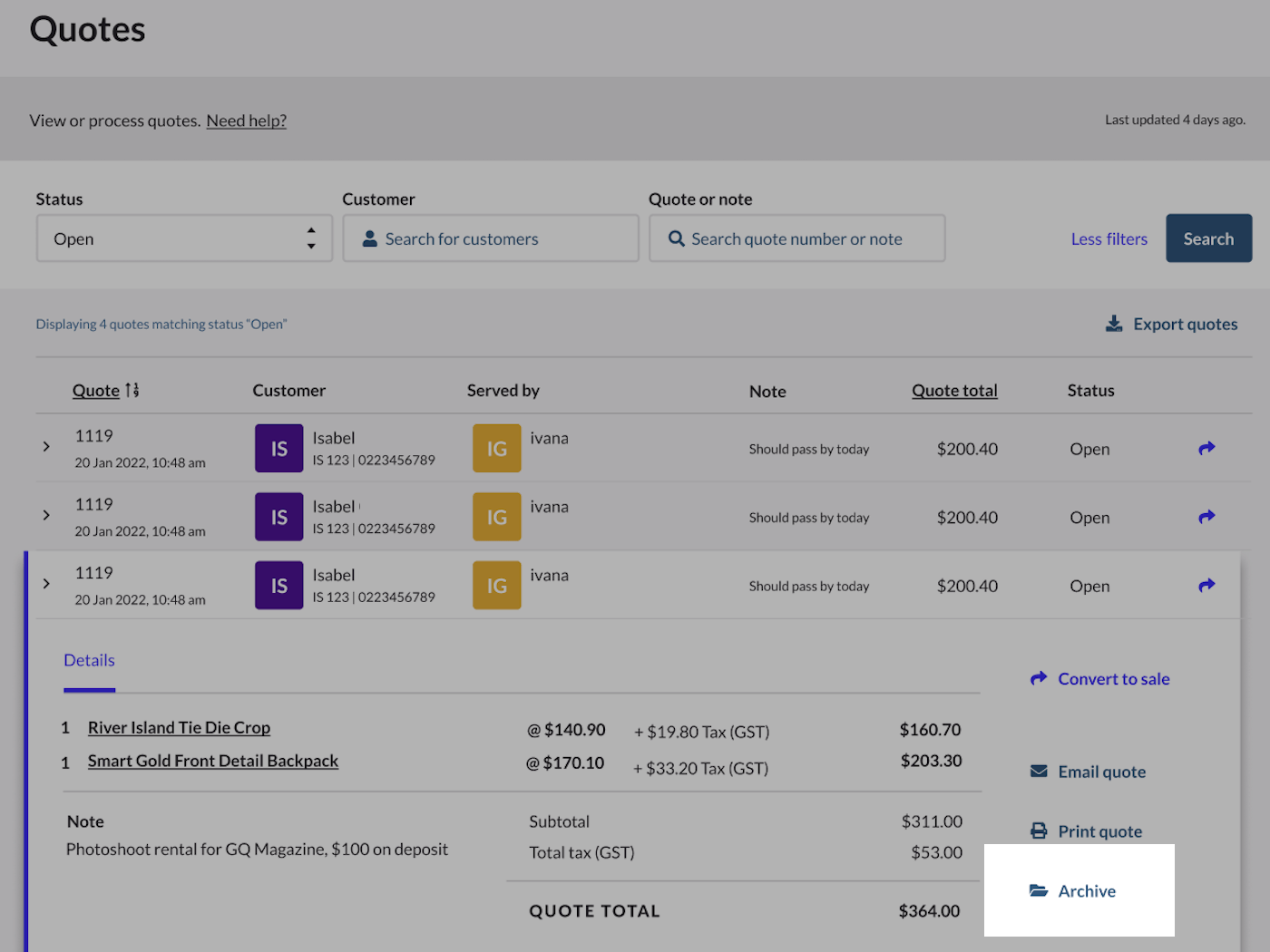This screenshot has width=1270, height=952.
Task: Click the Email quote envelope icon
Action: 1039,771
